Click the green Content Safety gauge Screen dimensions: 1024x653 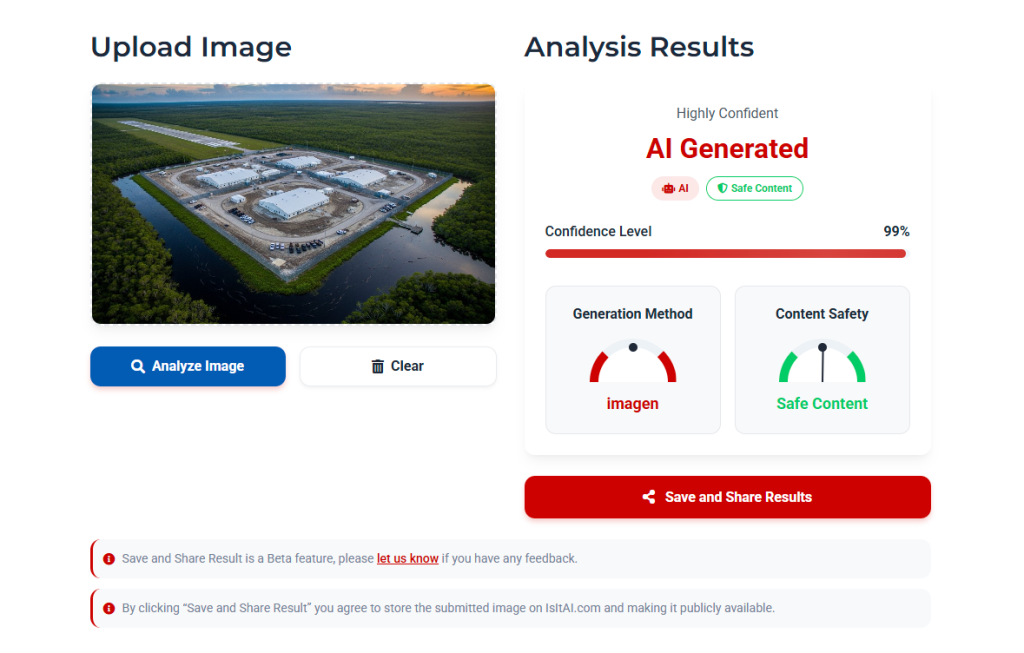[822, 362]
